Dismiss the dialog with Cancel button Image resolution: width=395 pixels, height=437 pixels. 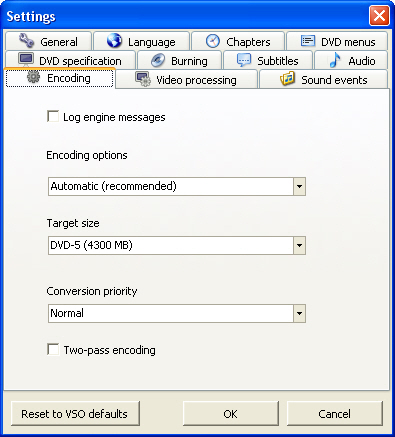334,414
